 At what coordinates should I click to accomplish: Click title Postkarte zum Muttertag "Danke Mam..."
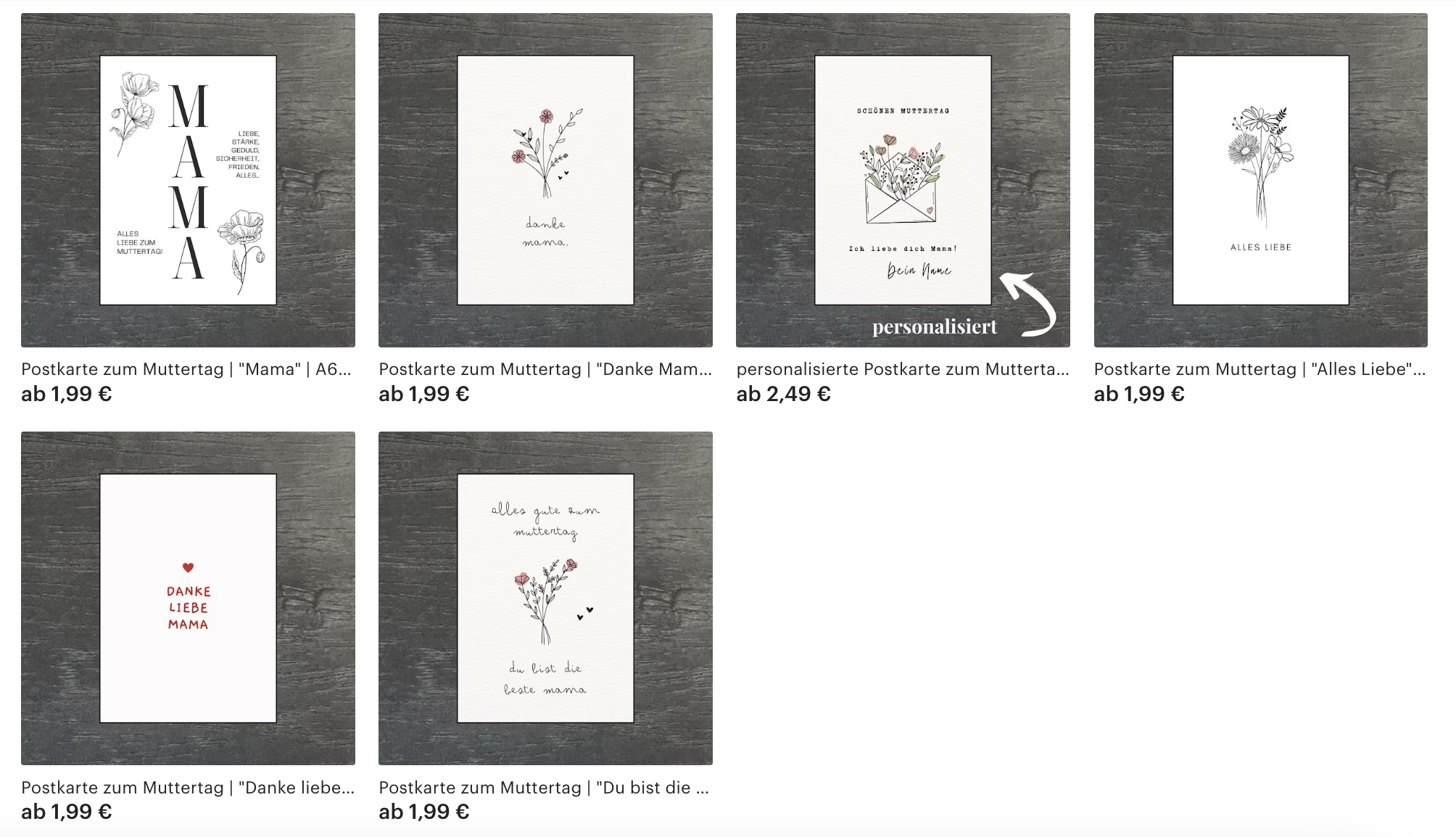(x=545, y=369)
